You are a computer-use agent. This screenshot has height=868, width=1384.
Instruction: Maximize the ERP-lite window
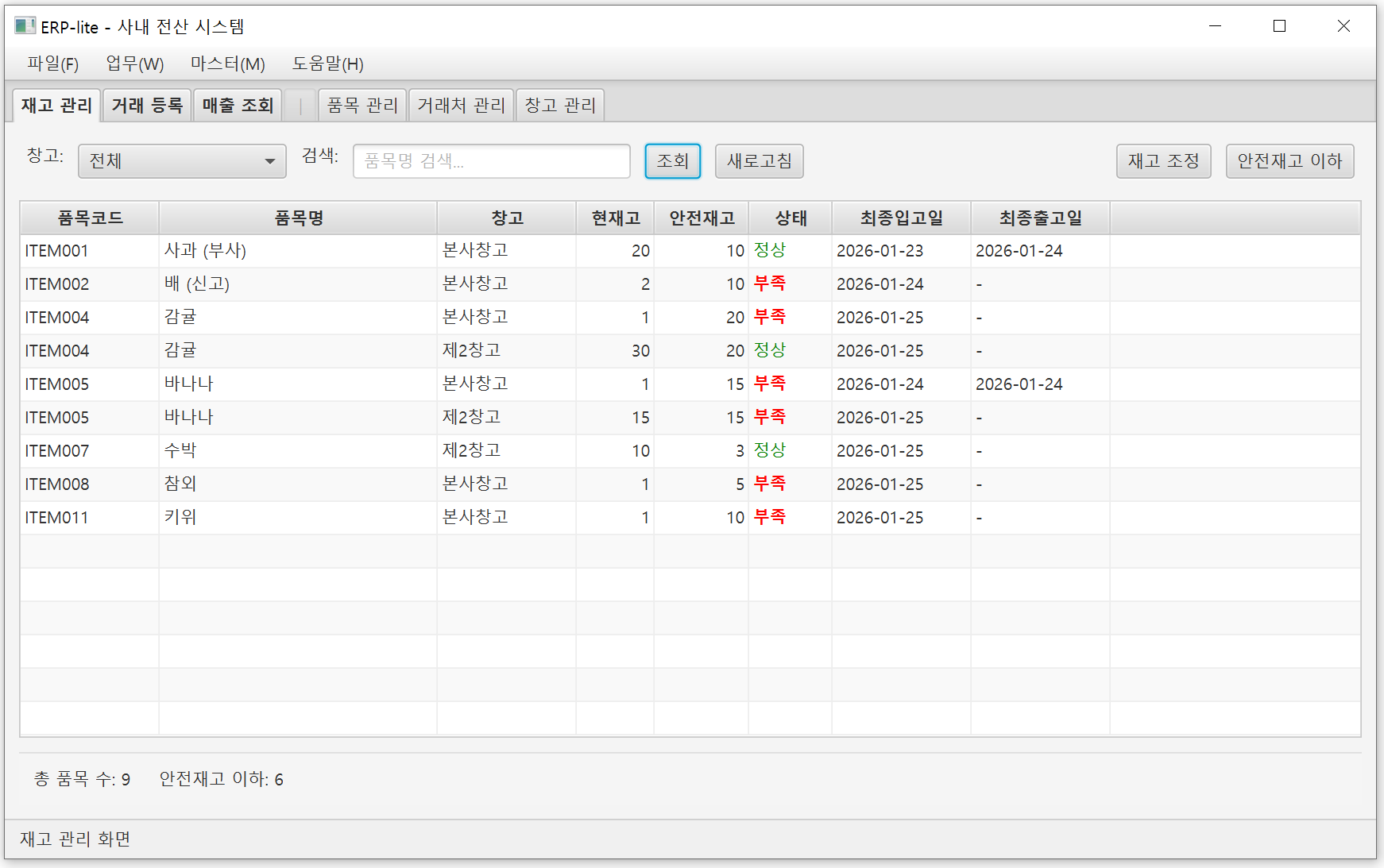(x=1279, y=26)
